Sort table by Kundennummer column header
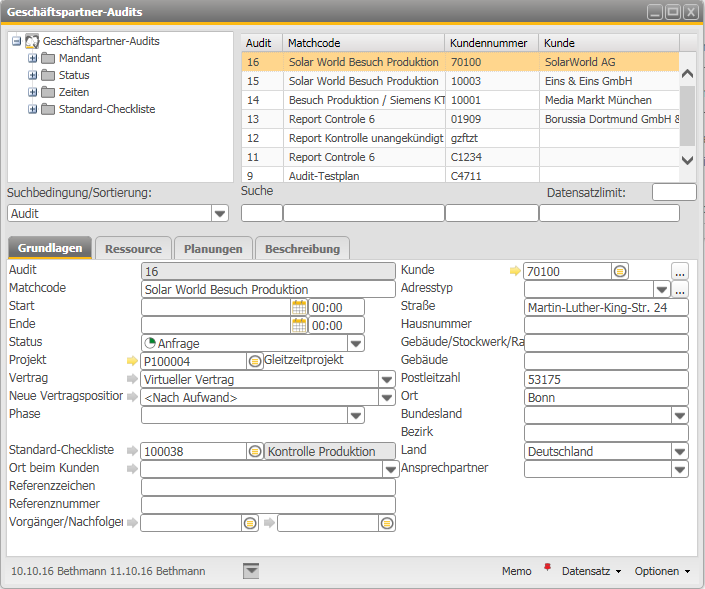 click(x=492, y=43)
